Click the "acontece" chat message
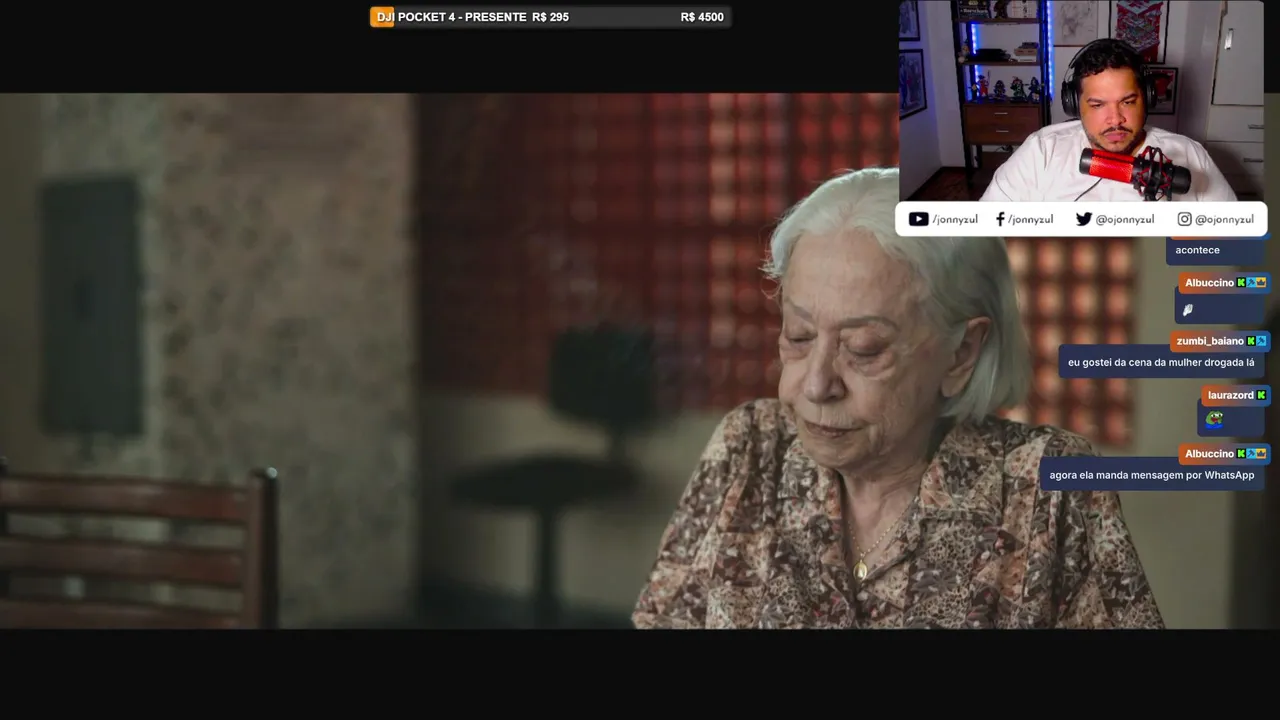This screenshot has height=720, width=1280. (1197, 250)
